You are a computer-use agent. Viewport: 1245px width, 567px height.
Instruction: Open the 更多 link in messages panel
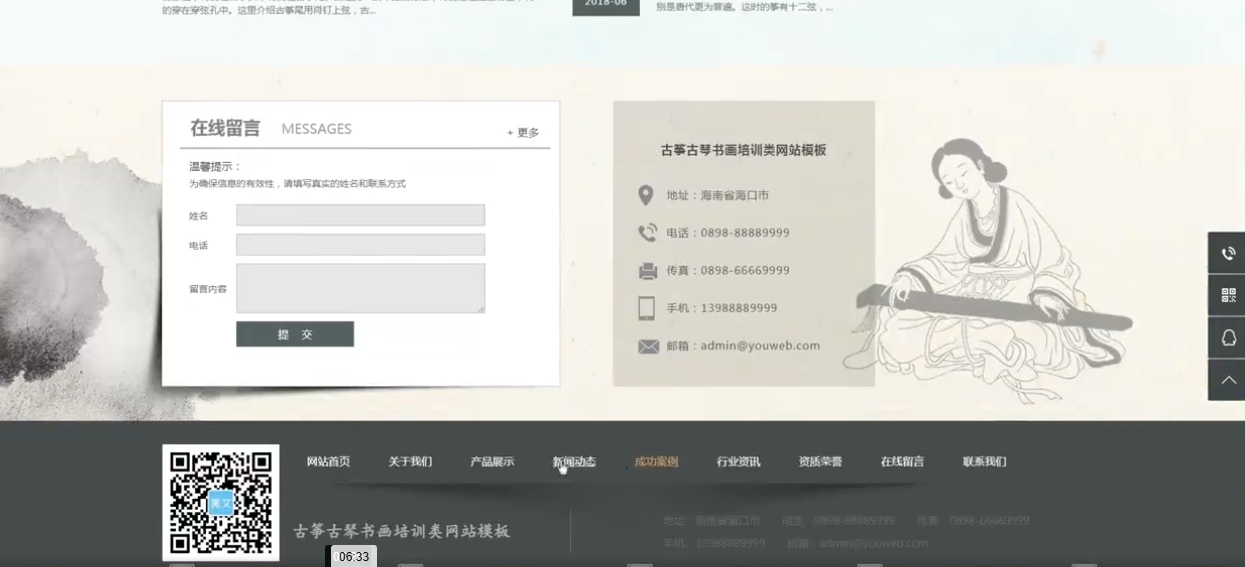coord(523,132)
